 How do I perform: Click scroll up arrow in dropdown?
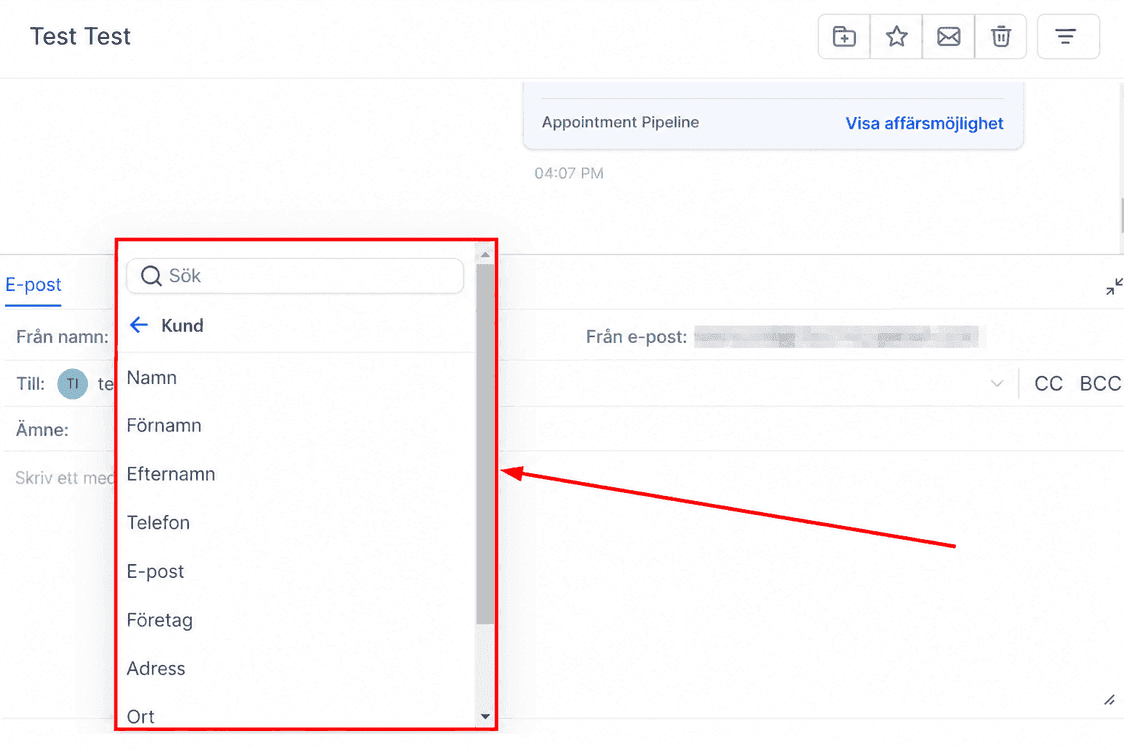(x=485, y=254)
